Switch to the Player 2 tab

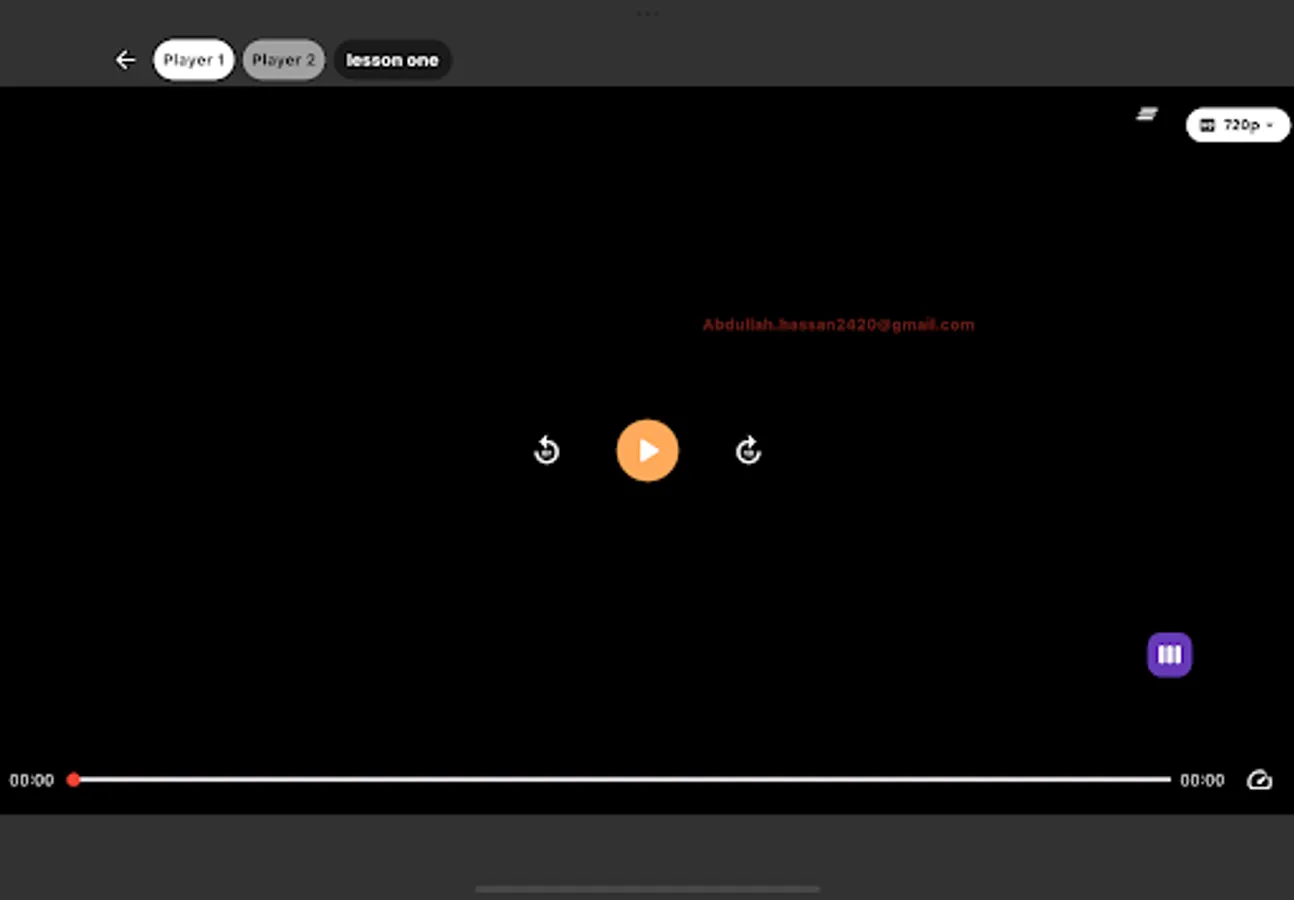[x=283, y=59]
